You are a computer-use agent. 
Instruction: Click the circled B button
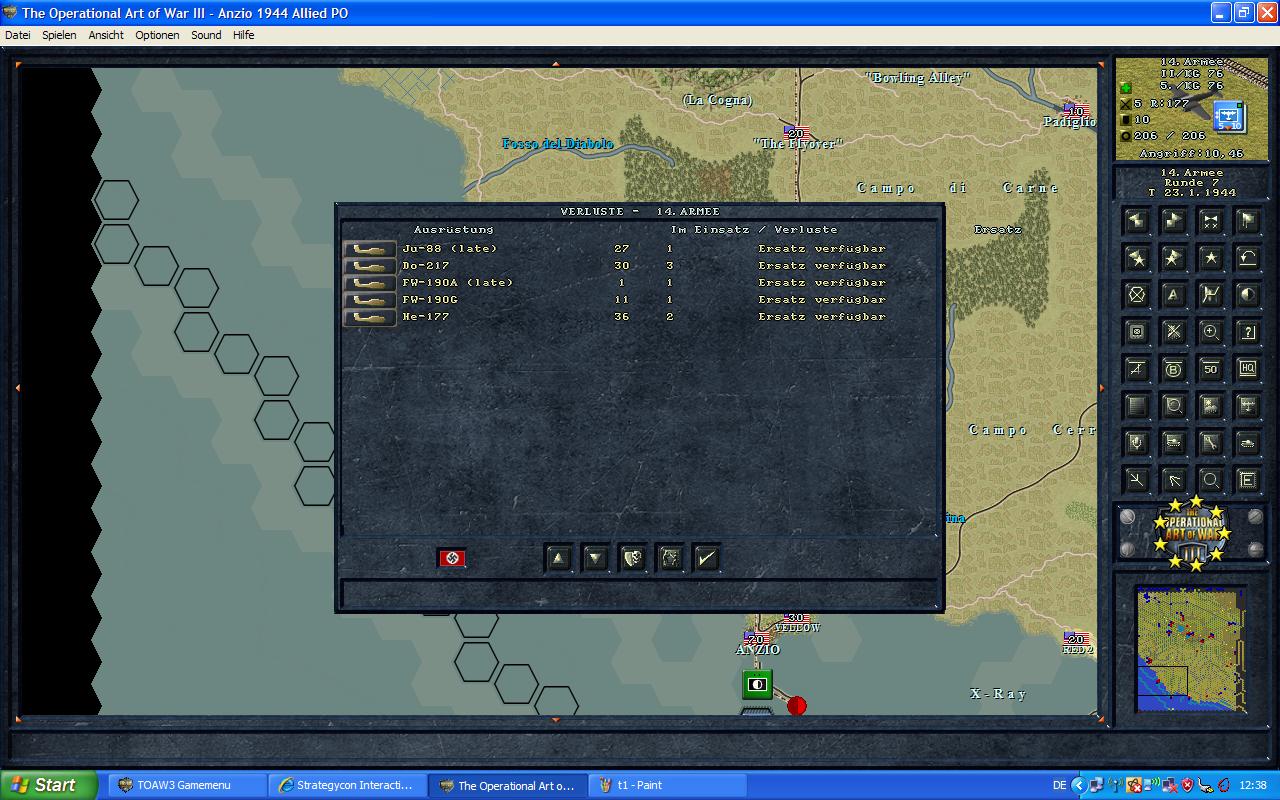click(x=1174, y=369)
